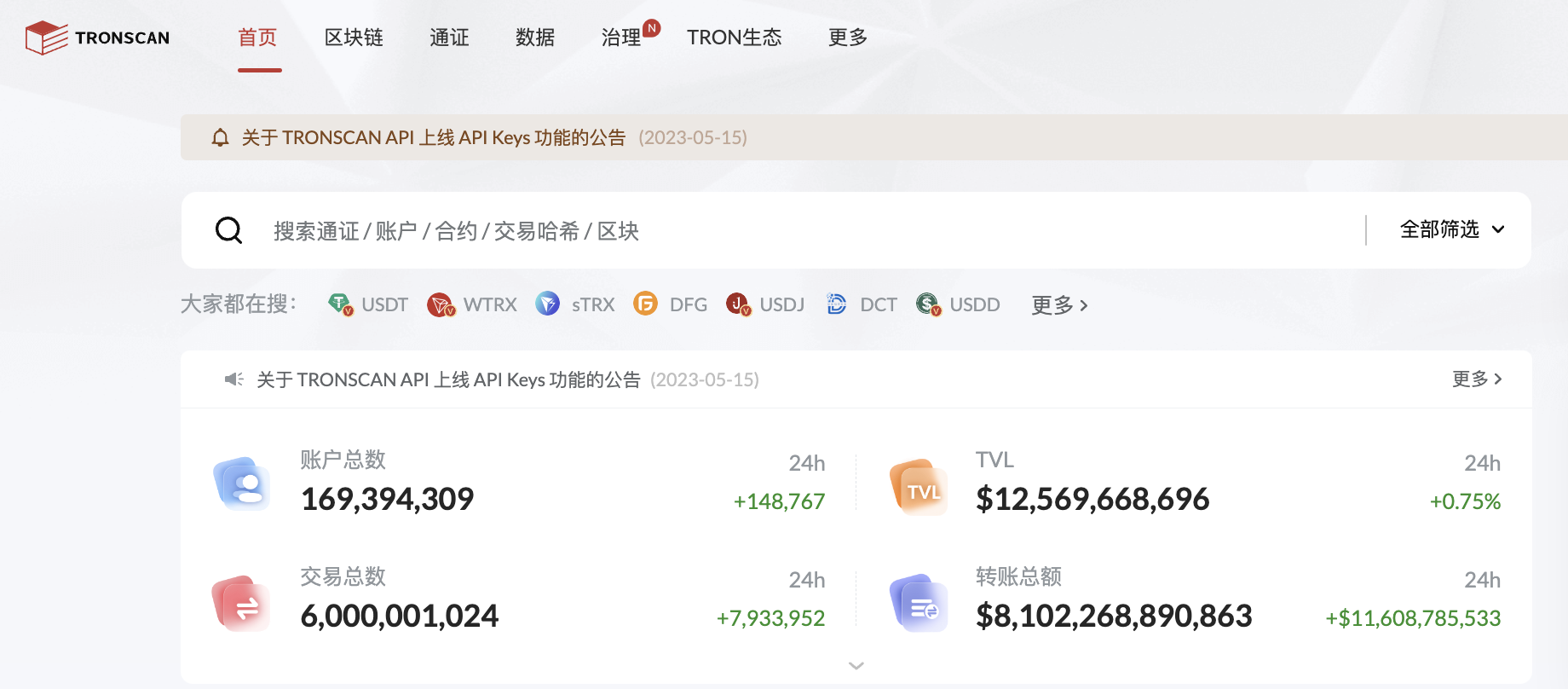Click the USDT token icon
Image resolution: width=1568 pixels, height=689 pixels.
(x=340, y=304)
